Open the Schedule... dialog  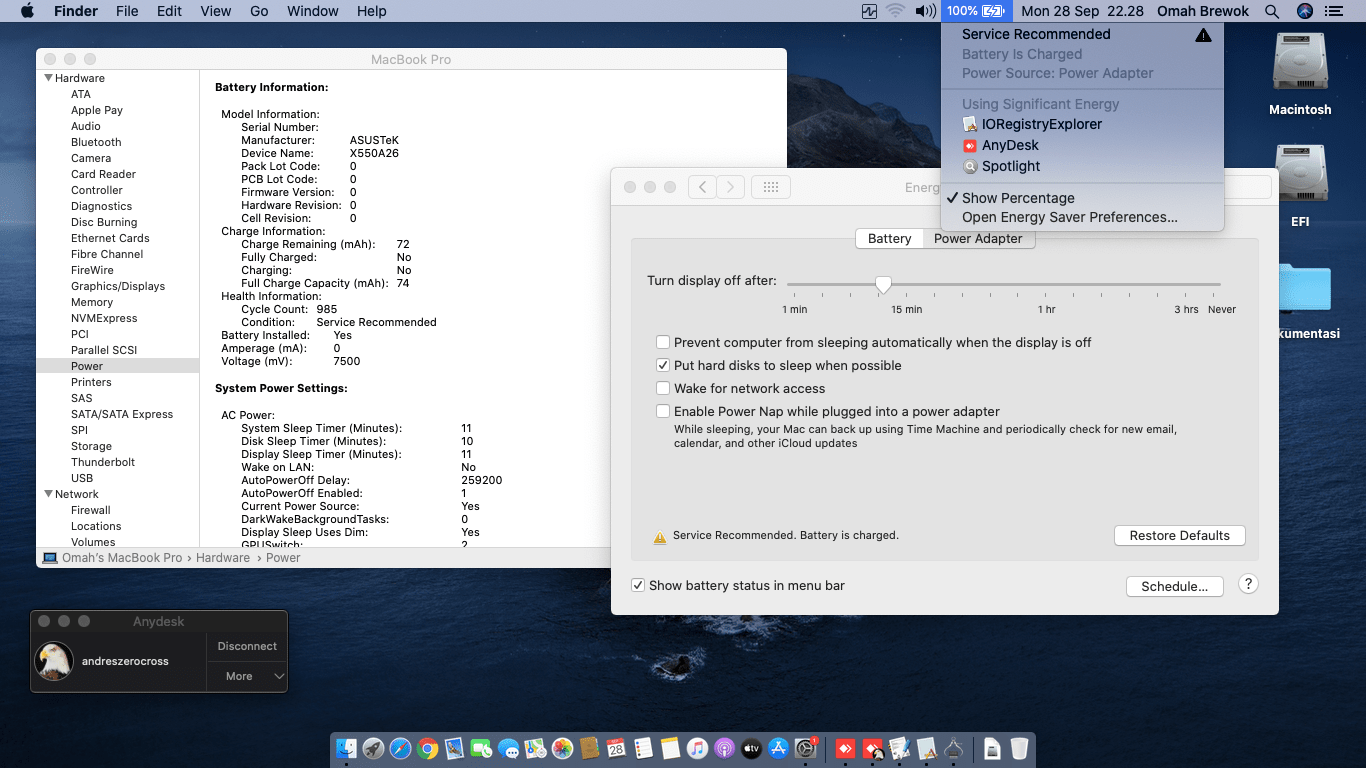[x=1175, y=586]
